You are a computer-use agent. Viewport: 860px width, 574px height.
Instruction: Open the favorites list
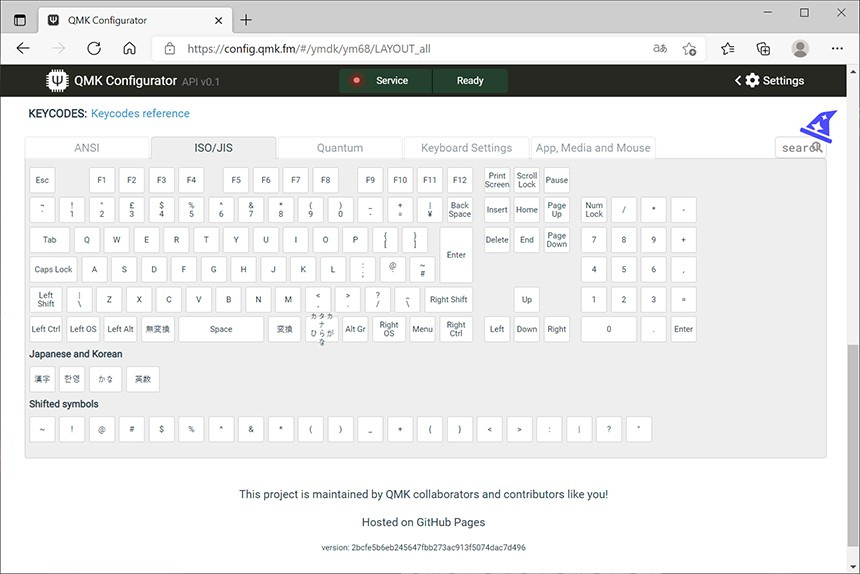tap(728, 48)
